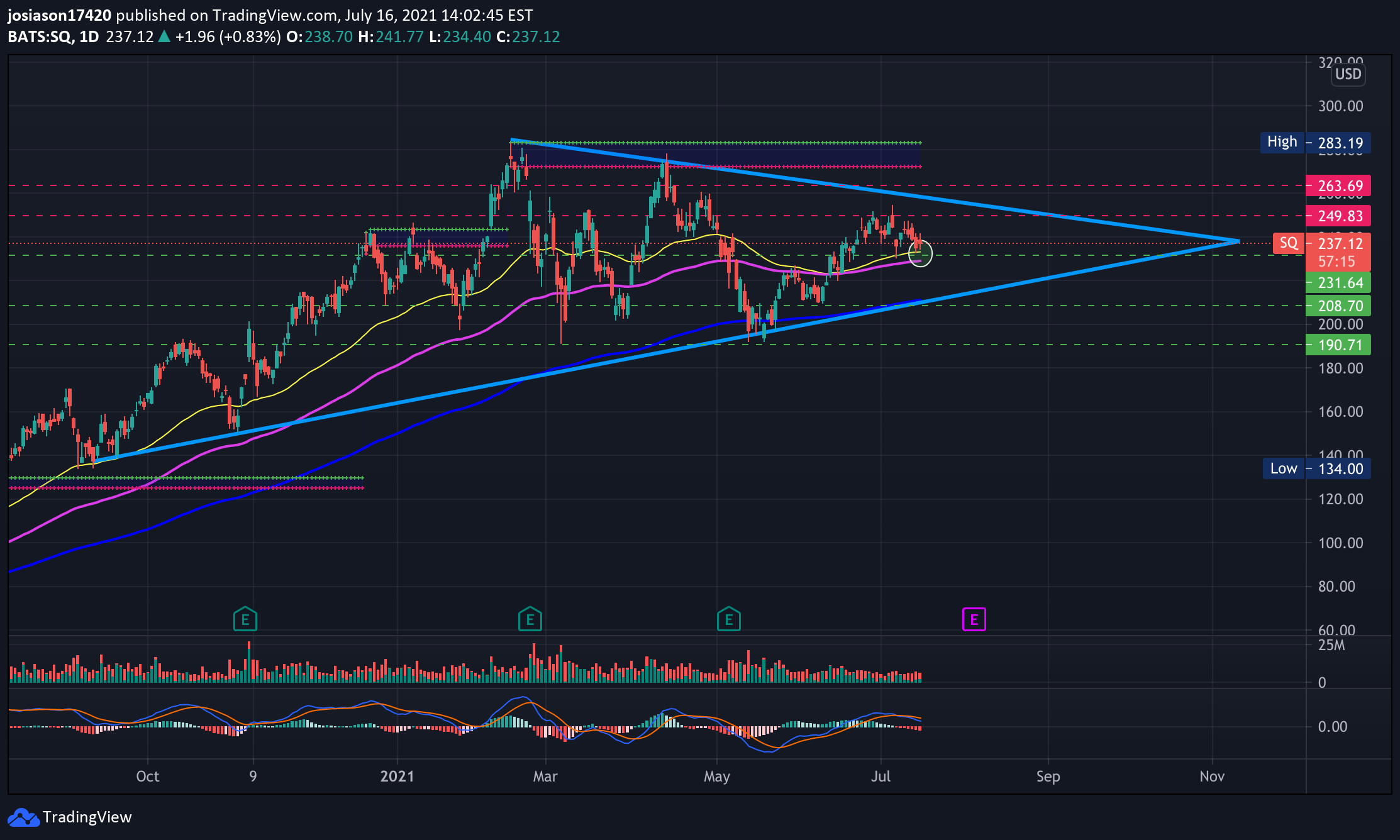
Task: Click the countdown timer 57:15
Action: 1337,262
